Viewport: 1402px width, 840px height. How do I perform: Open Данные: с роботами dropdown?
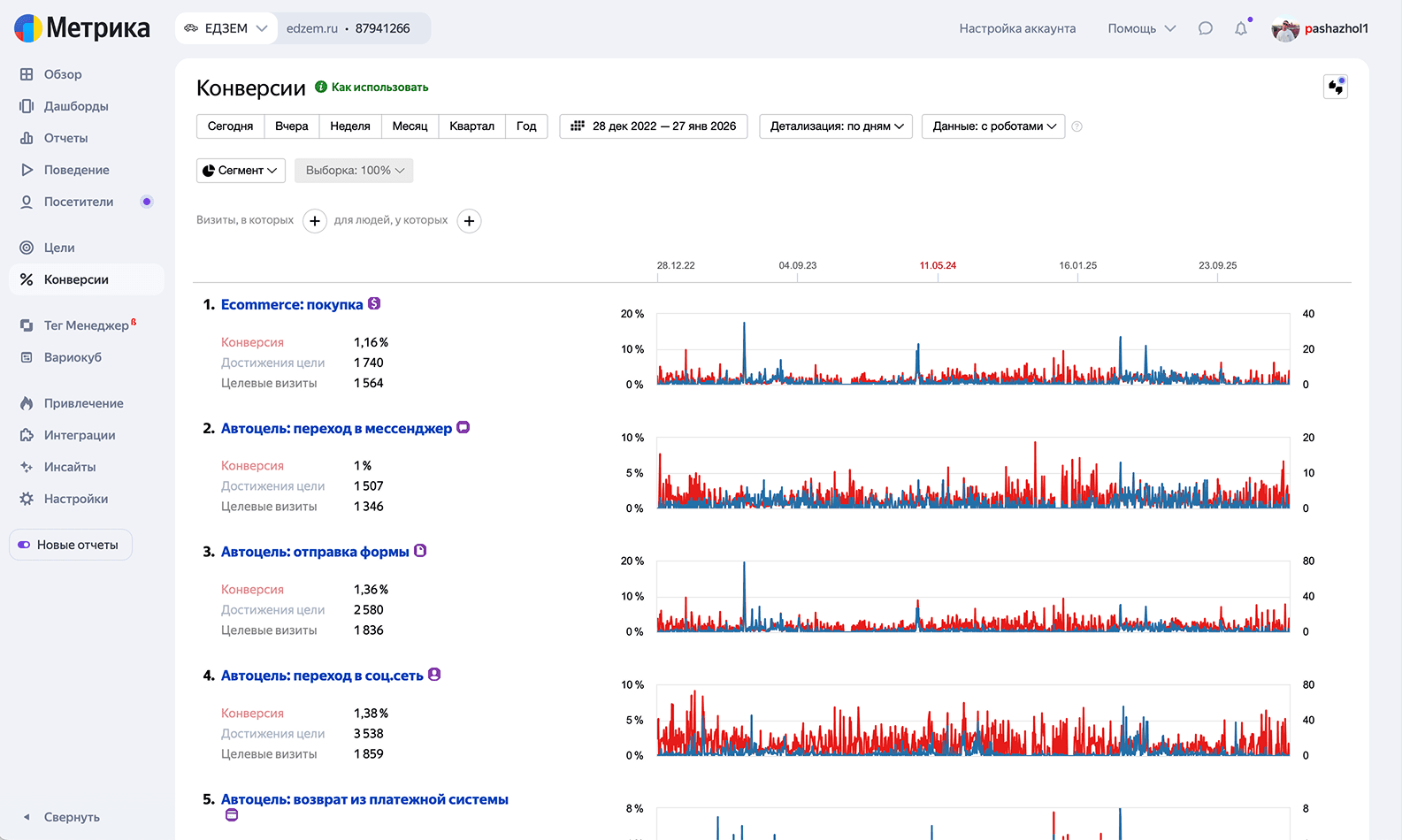(x=993, y=126)
